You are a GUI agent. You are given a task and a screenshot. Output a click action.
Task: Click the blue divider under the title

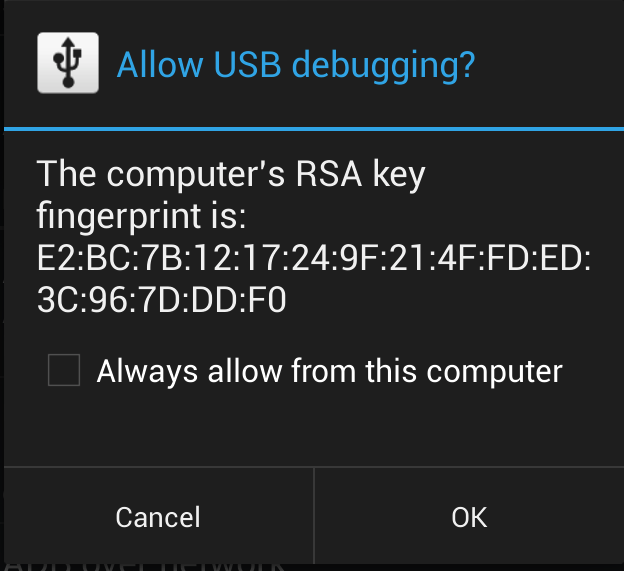[314, 129]
